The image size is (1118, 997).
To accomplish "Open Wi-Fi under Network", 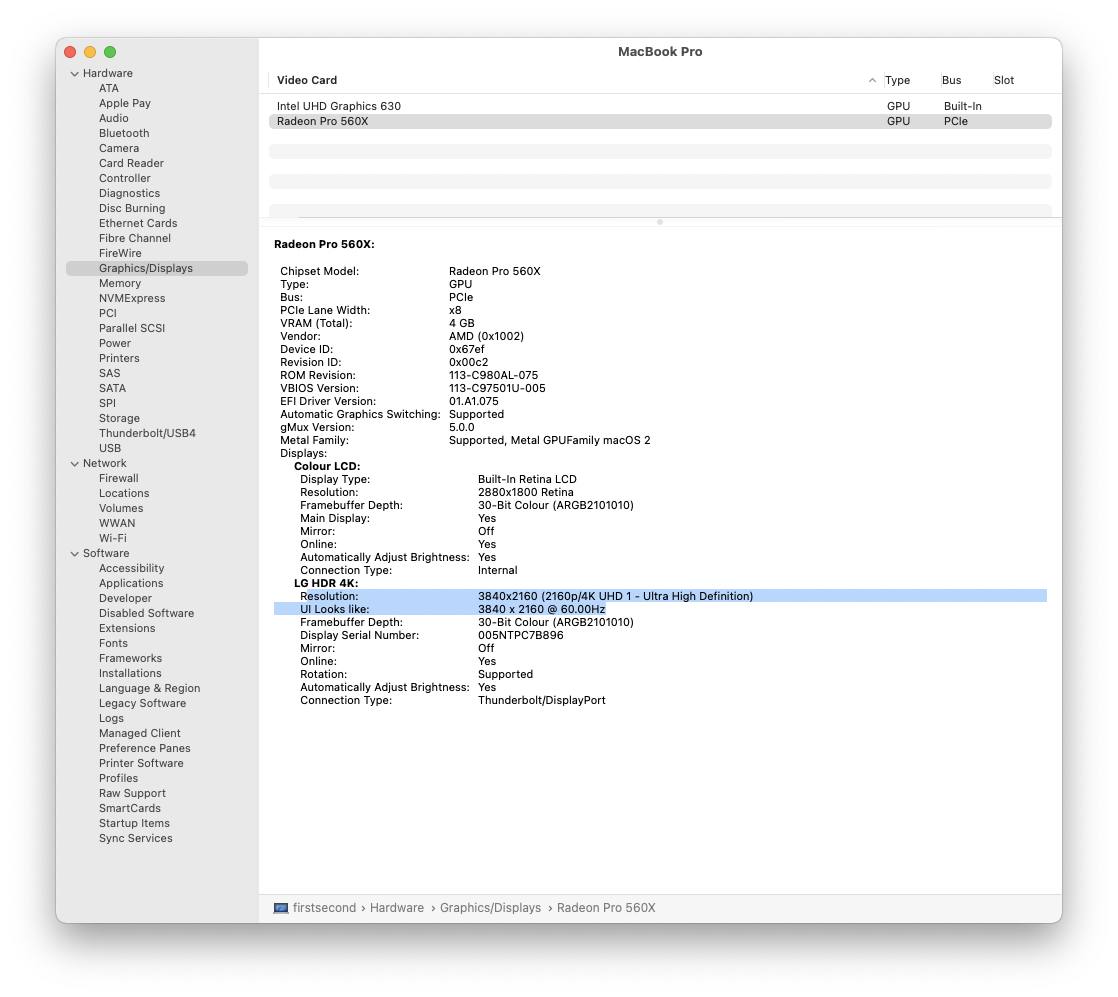I will 113,538.
